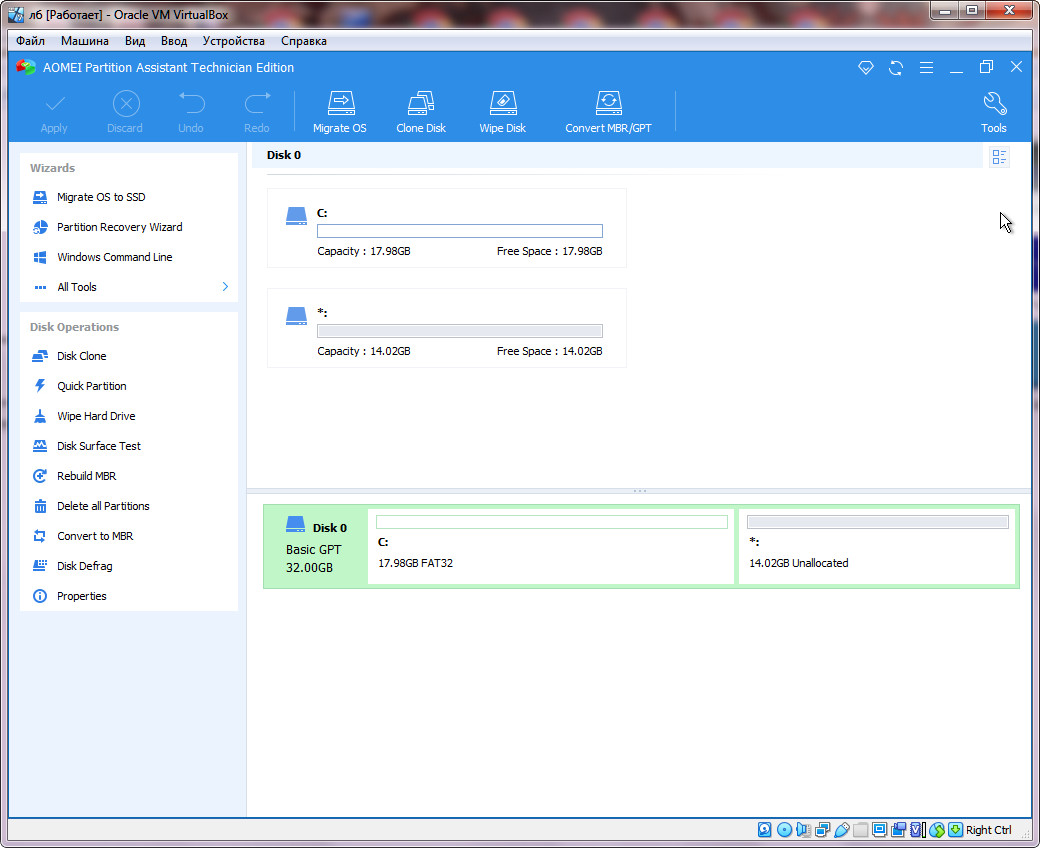
Task: Click Delete all Partitions in sidebar
Action: click(x=103, y=506)
